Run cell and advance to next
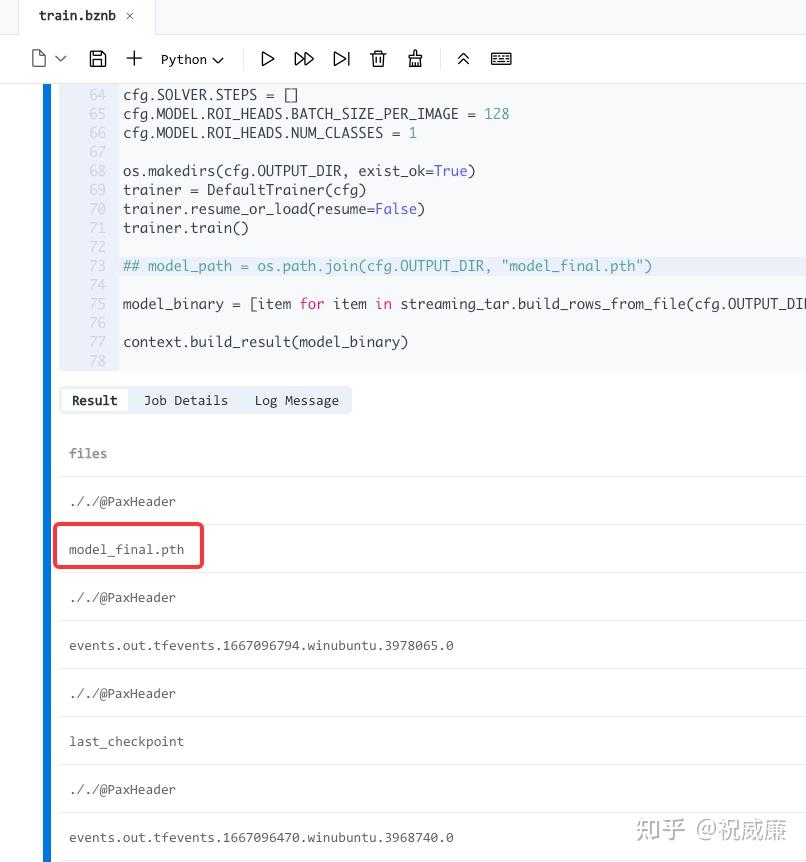 coord(341,58)
